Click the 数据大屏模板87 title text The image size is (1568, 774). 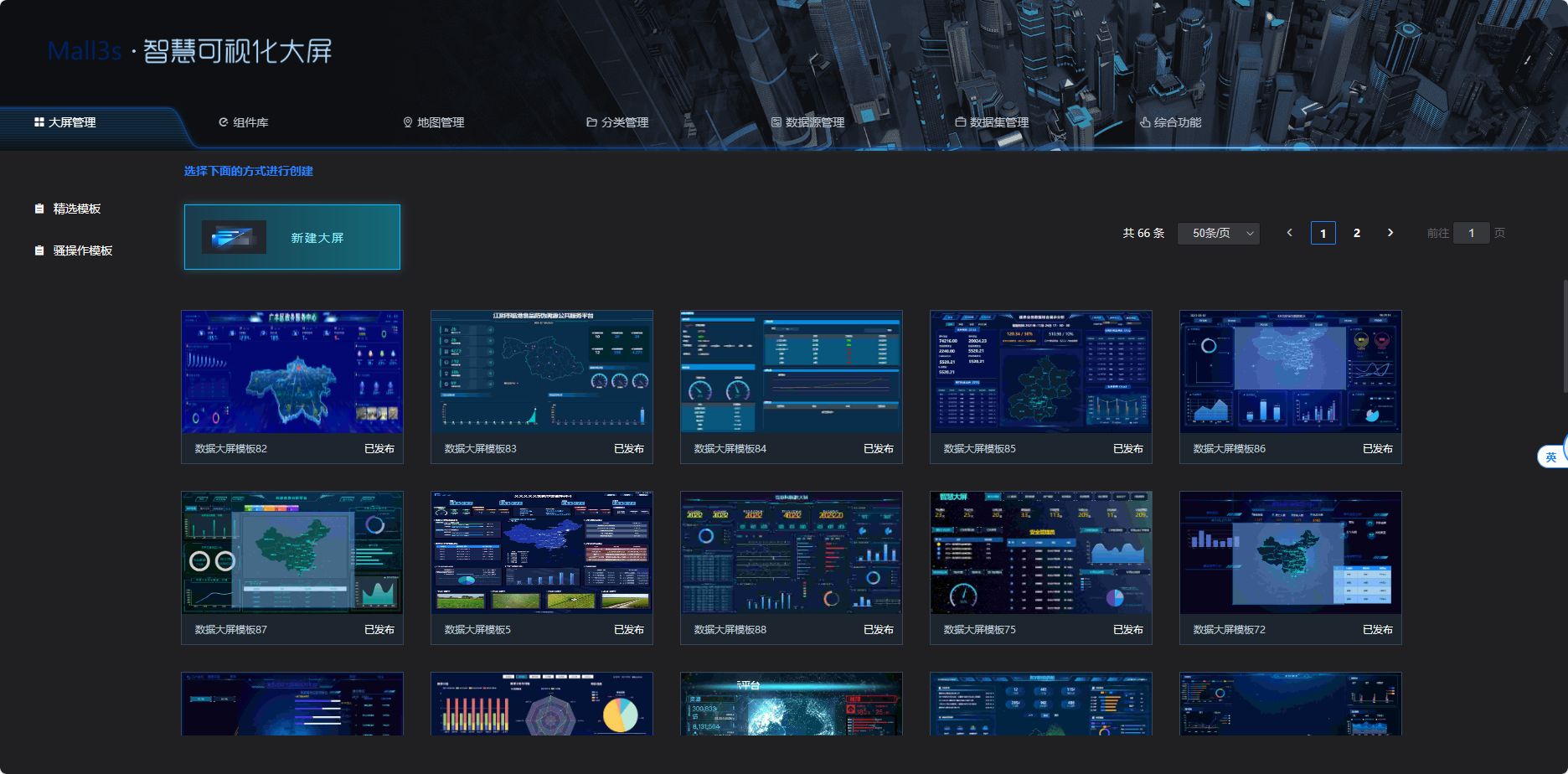(x=231, y=630)
